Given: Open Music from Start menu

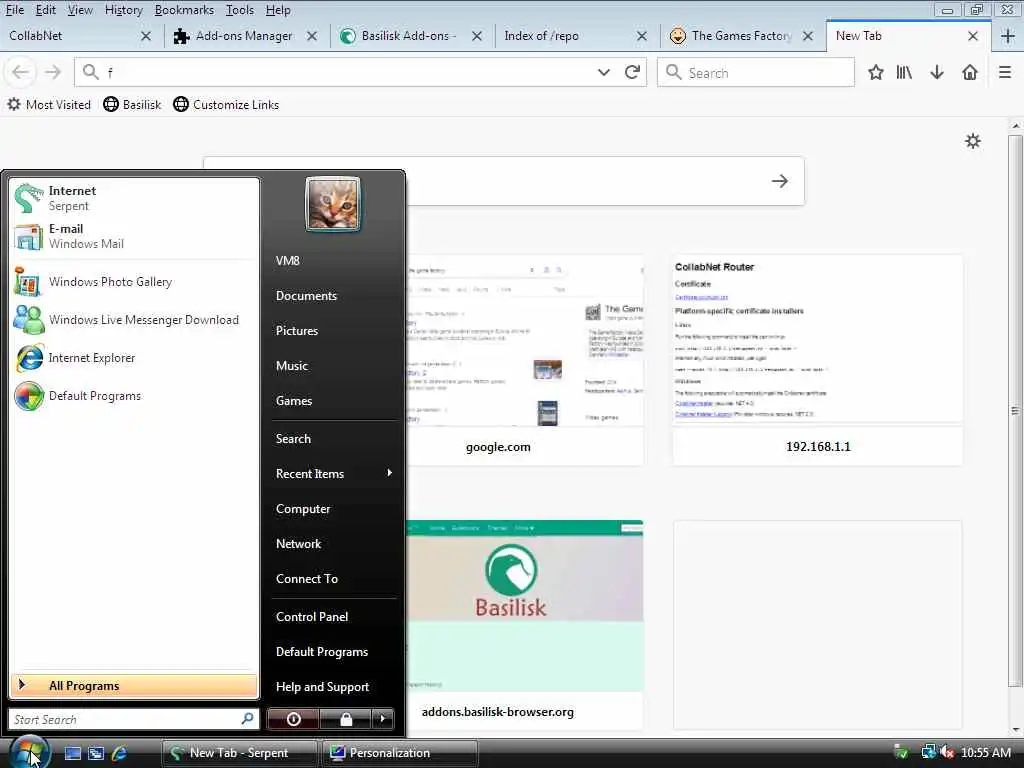Looking at the screenshot, I should tap(292, 366).
